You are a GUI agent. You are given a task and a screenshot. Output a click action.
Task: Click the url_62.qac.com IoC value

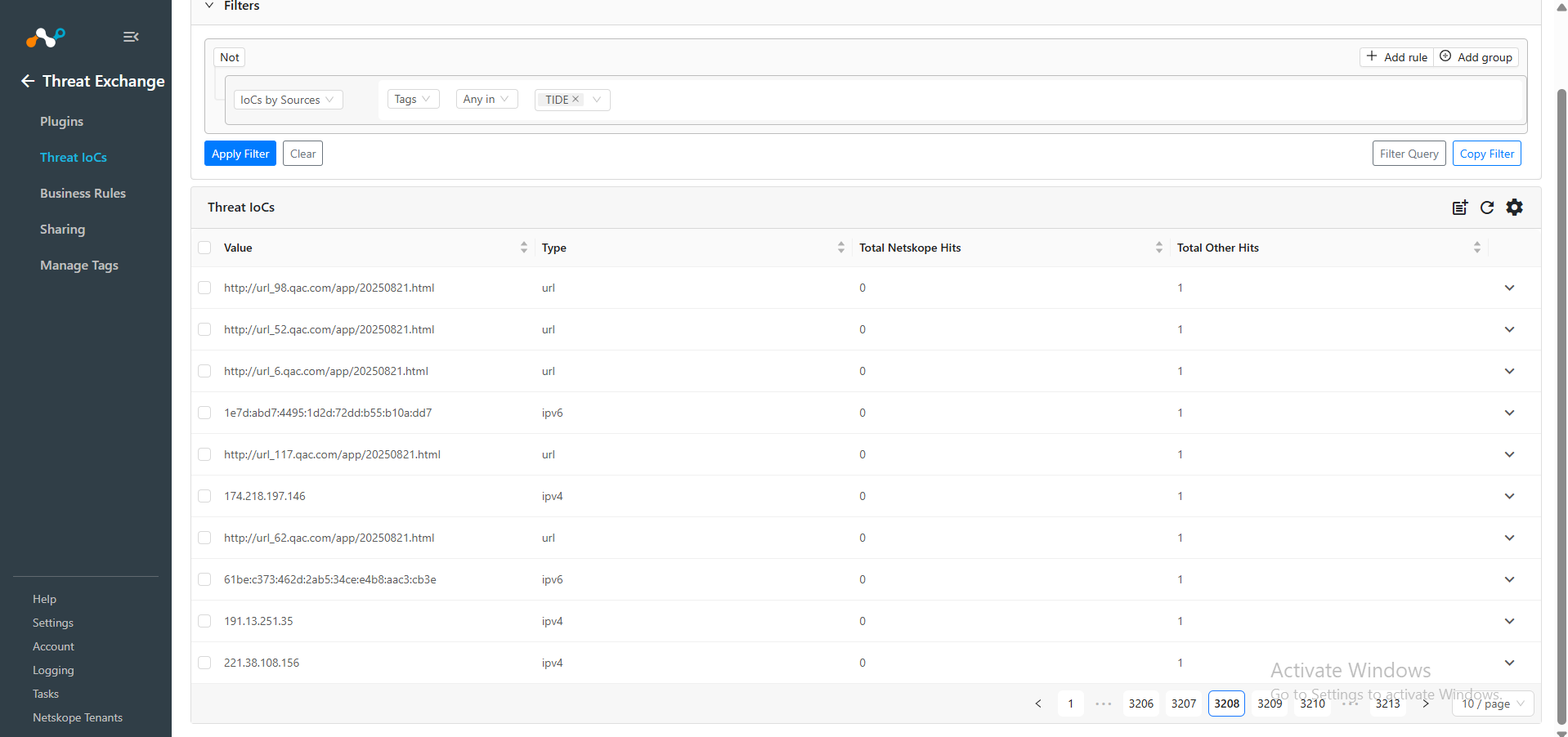coord(329,538)
